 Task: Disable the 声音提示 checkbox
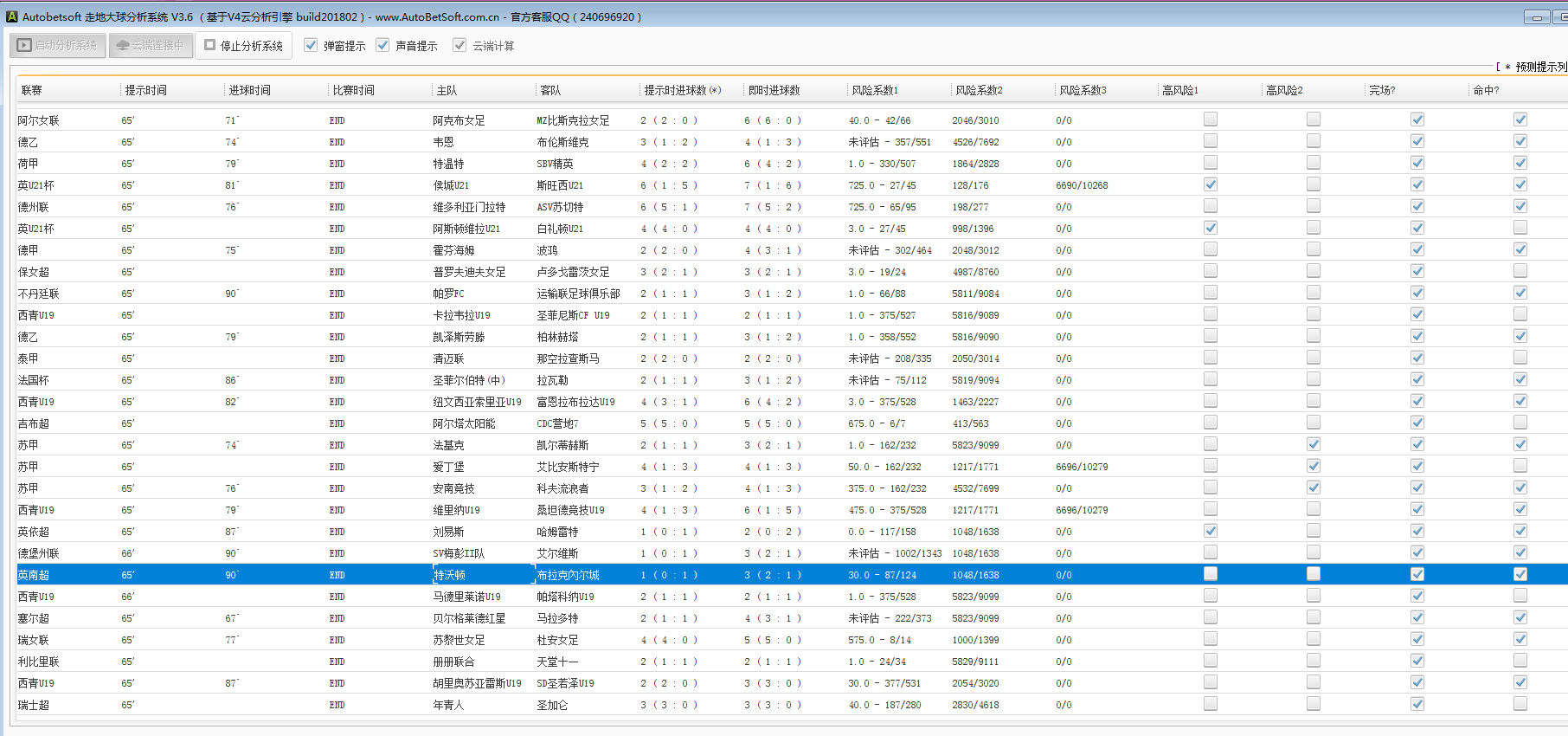pyautogui.click(x=382, y=45)
